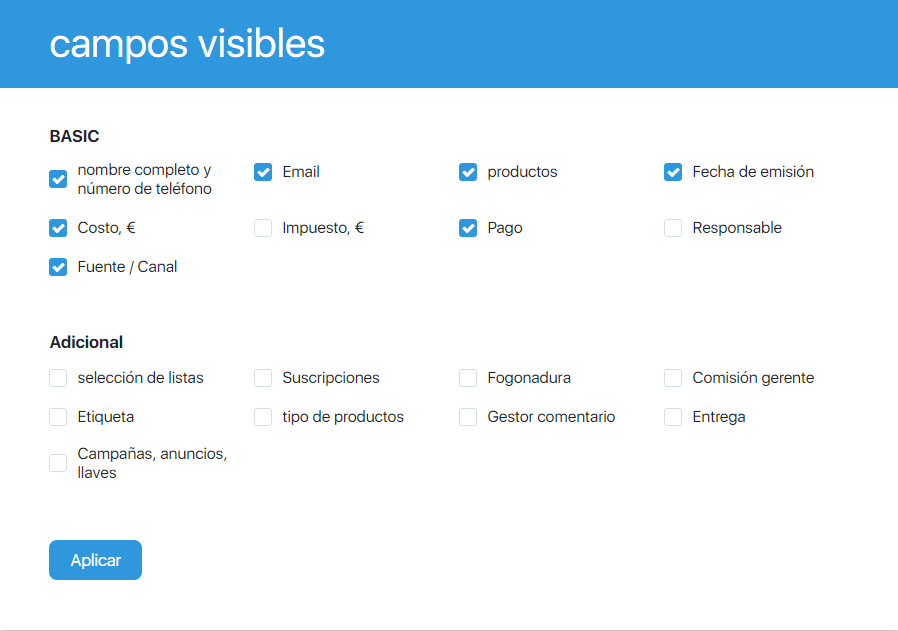Click the campos visibles header title
Screen dimensions: 898x631
tap(187, 44)
